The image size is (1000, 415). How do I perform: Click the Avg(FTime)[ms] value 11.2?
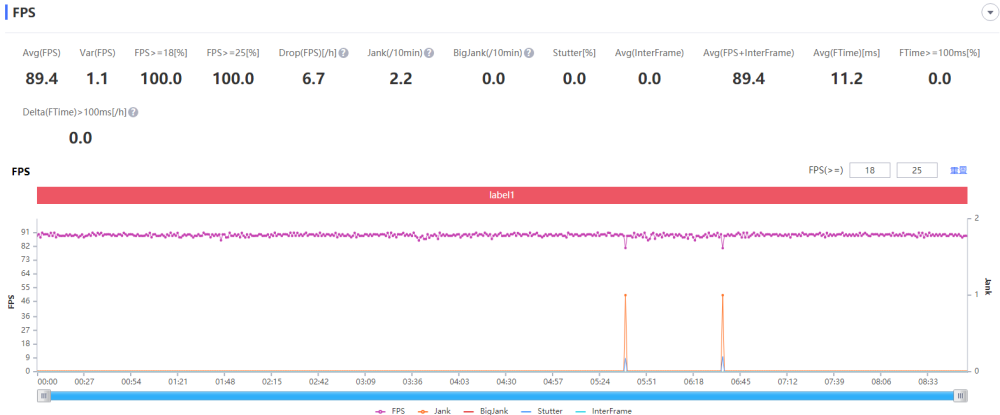click(846, 79)
